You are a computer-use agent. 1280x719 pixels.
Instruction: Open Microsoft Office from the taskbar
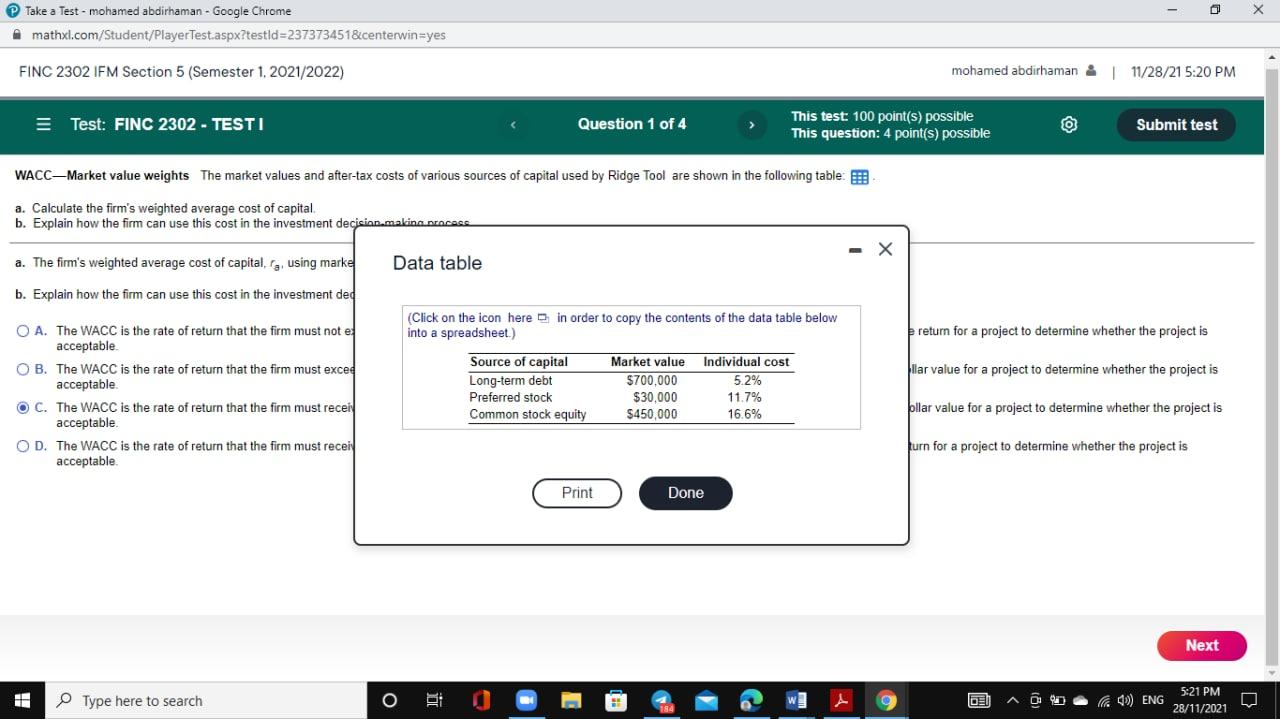[x=481, y=701]
